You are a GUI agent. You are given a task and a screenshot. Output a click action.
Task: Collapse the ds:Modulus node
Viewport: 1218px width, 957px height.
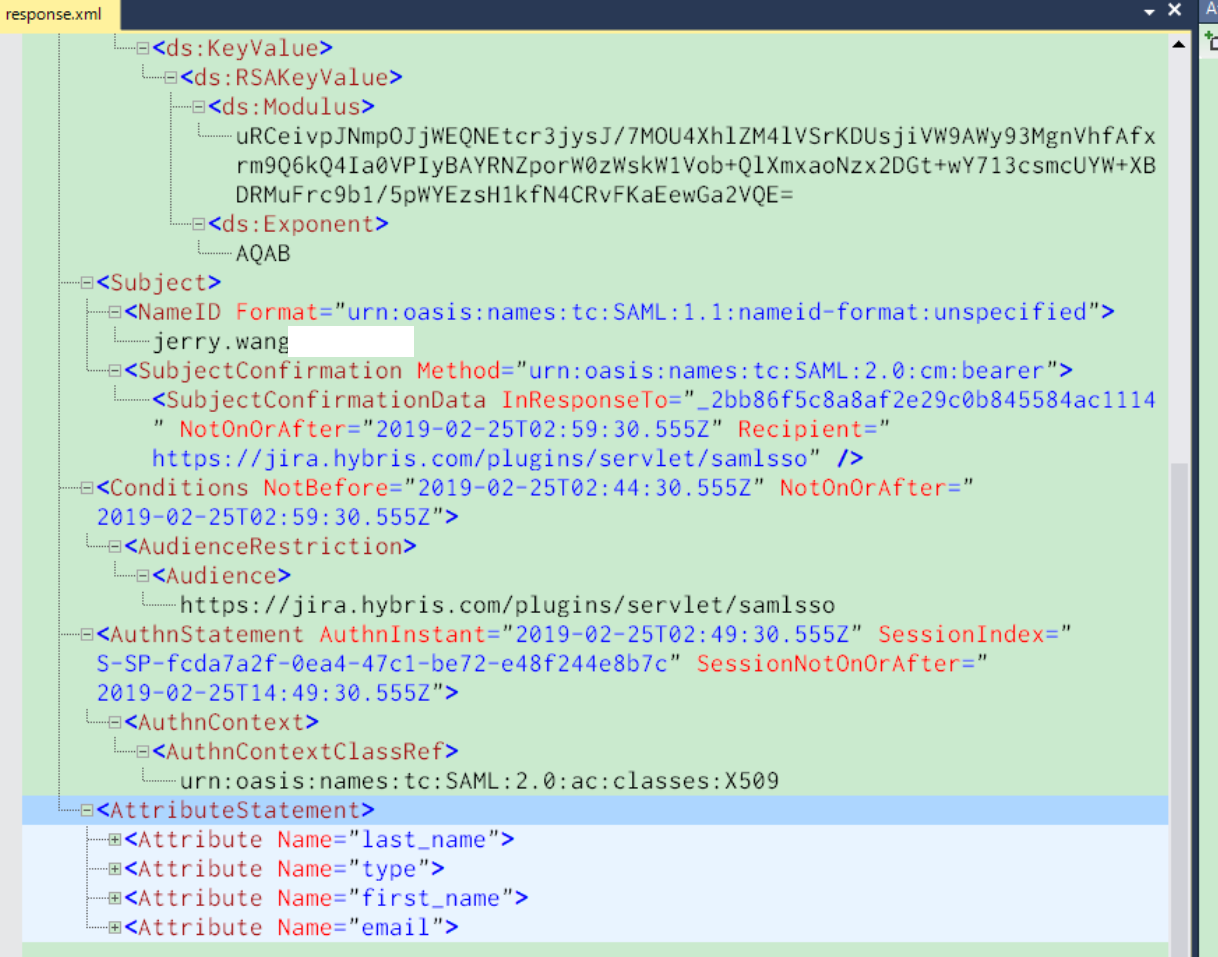point(199,106)
